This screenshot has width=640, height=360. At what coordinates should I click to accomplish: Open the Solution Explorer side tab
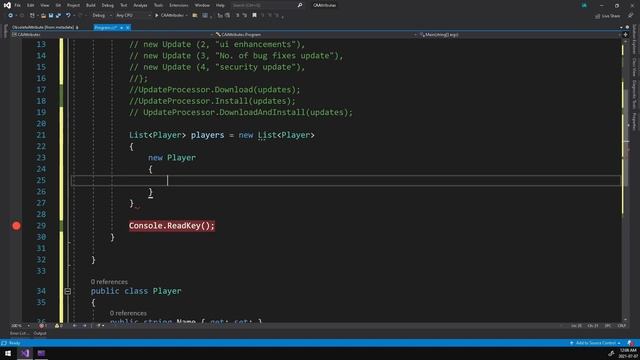coord(634,39)
